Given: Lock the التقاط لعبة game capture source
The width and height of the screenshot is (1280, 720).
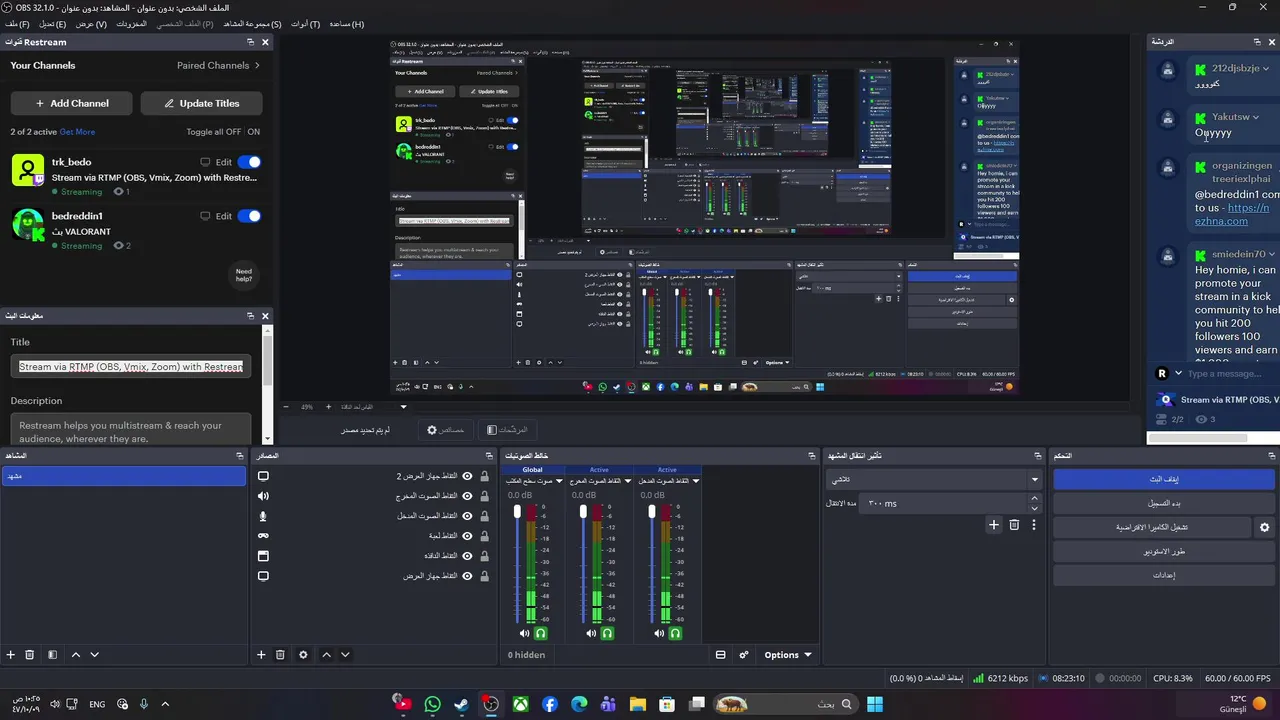Looking at the screenshot, I should tap(485, 535).
